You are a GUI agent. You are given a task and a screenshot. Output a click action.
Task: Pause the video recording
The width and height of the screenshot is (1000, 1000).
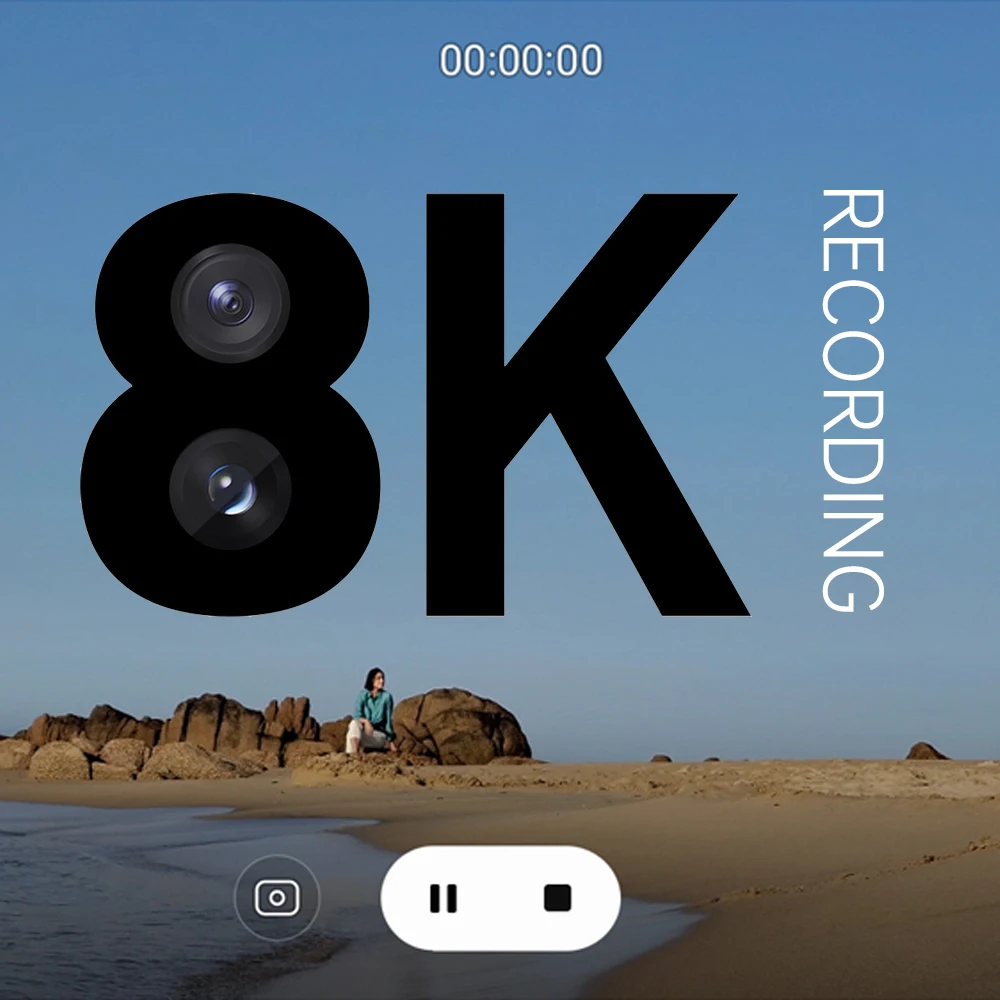443,898
